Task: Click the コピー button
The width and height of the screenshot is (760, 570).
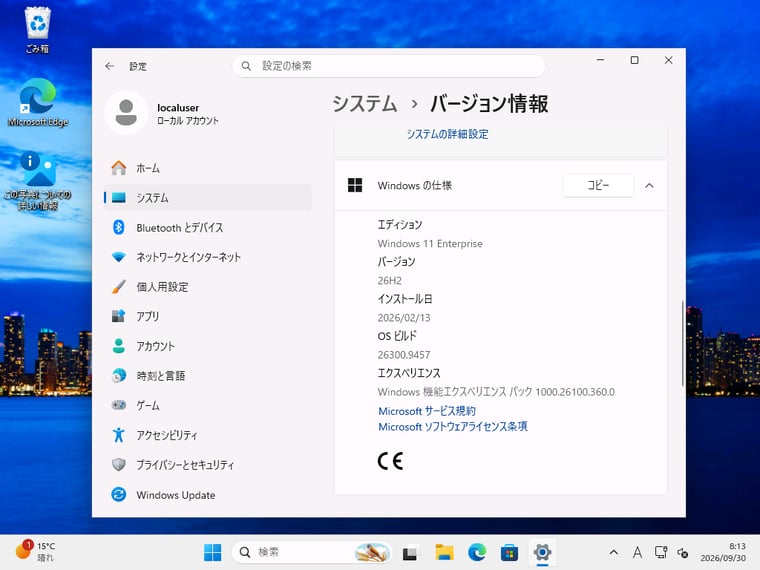Action: [598, 185]
